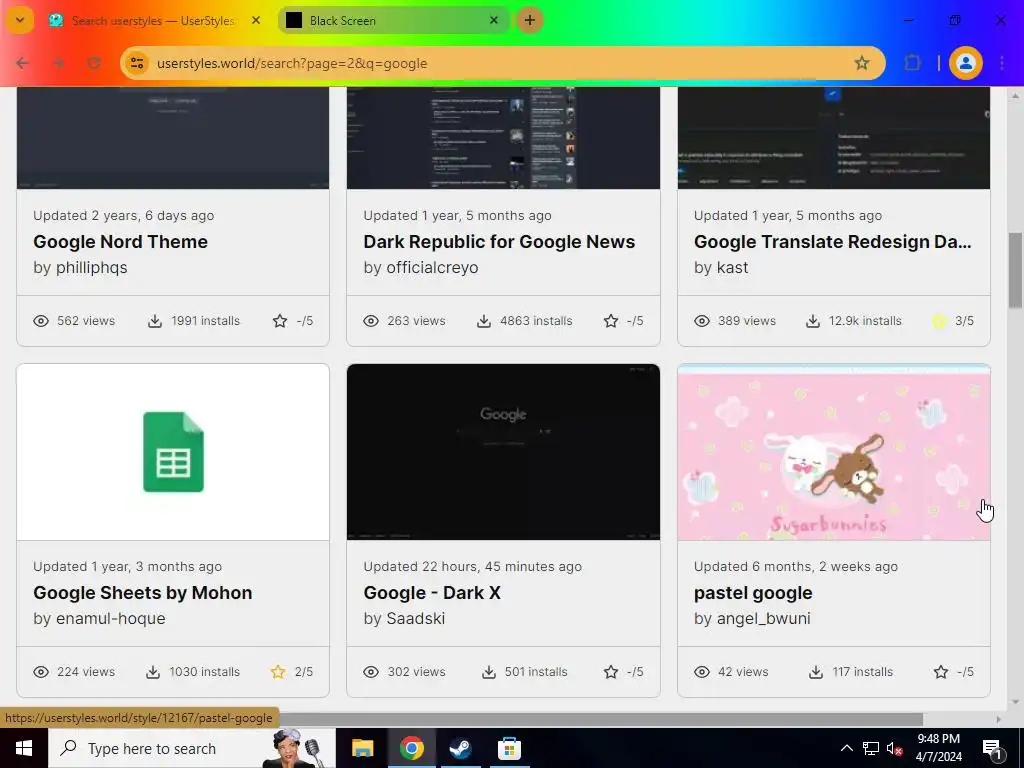This screenshot has width=1024, height=768.
Task: Open pastel google style
Action: click(x=753, y=593)
